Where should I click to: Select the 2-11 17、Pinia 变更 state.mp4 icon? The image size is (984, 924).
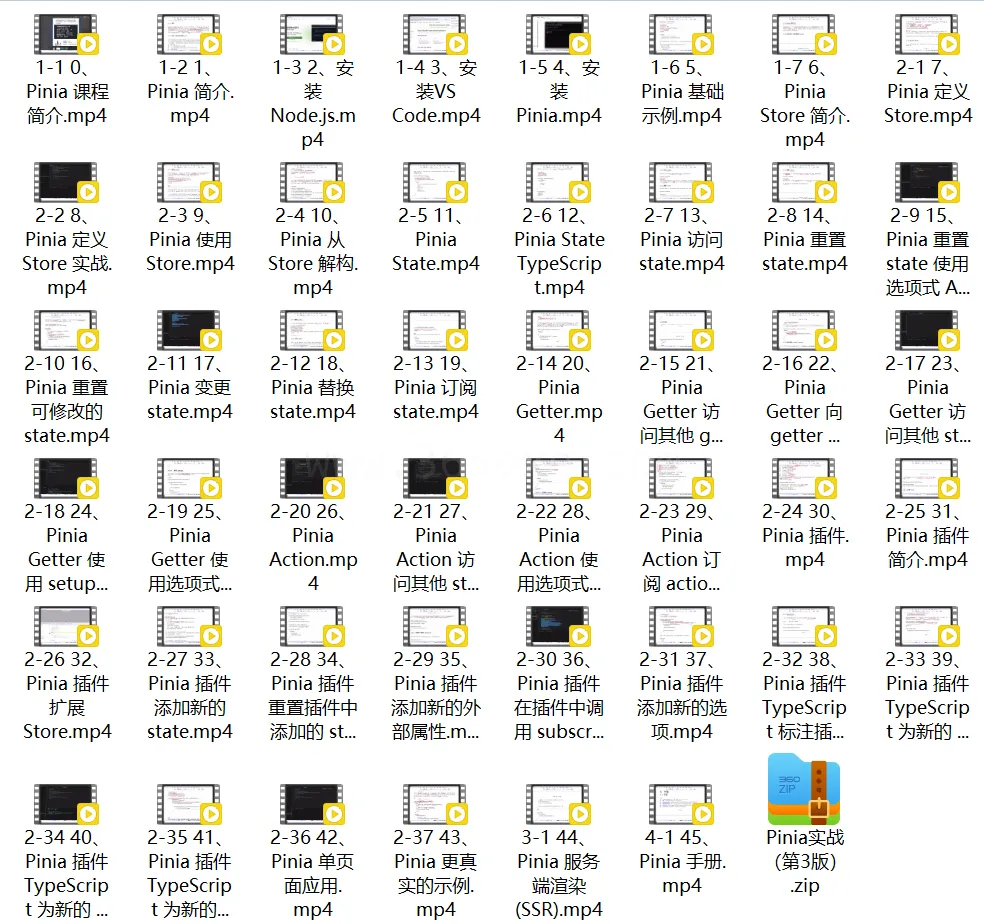click(x=190, y=330)
